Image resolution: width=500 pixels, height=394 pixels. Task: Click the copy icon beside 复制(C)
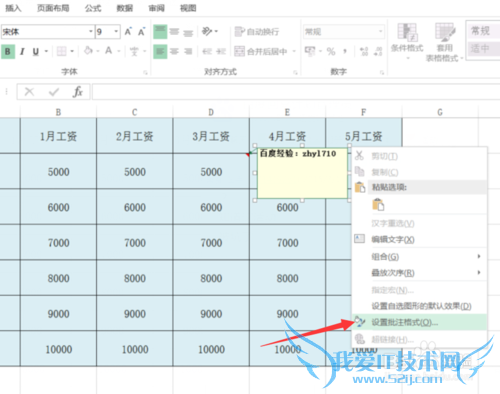[x=359, y=172]
